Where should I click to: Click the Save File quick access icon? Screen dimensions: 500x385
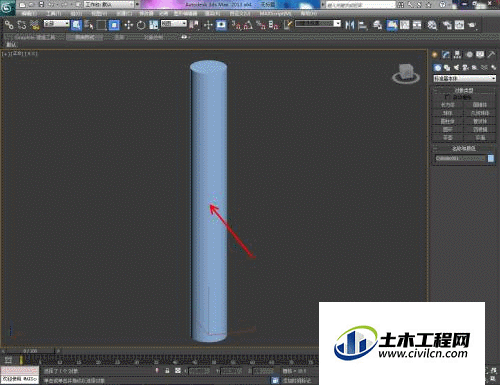41,5
